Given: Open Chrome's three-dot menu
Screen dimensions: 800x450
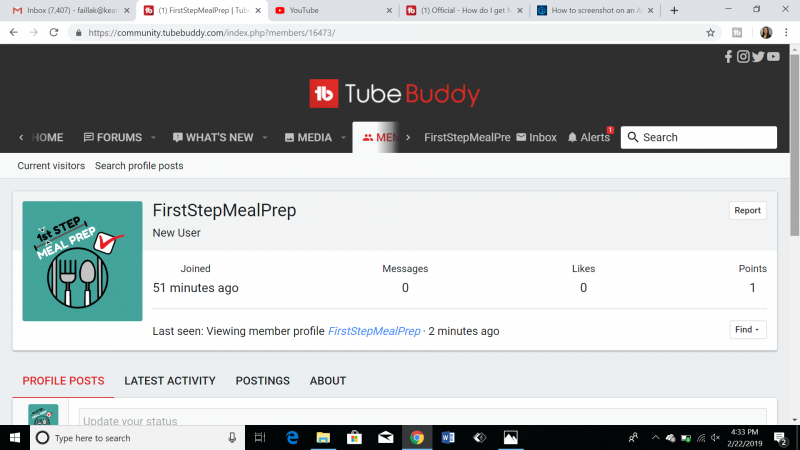Looking at the screenshot, I should [x=787, y=32].
